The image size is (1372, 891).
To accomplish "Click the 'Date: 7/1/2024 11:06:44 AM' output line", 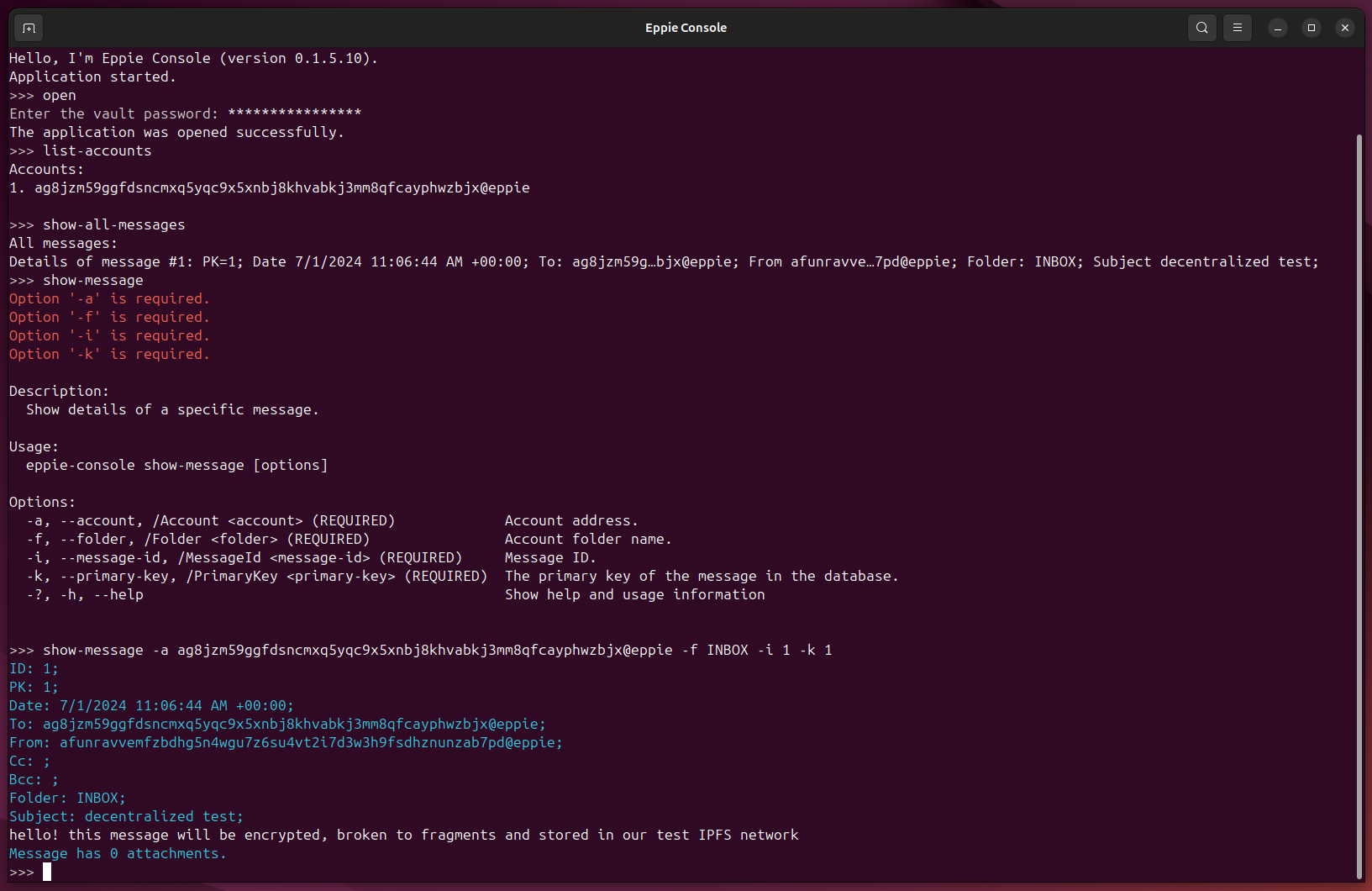I will click(151, 705).
